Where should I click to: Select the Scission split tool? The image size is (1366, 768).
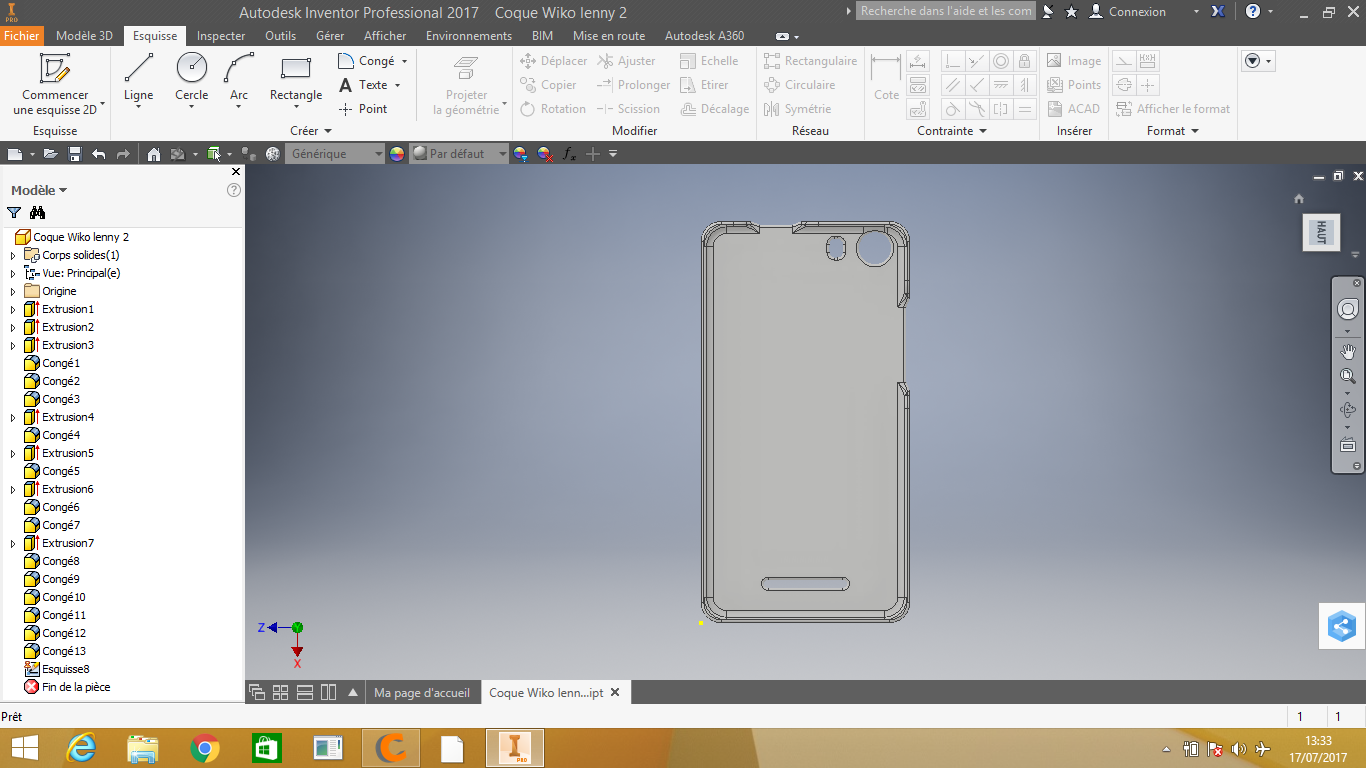[x=628, y=109]
